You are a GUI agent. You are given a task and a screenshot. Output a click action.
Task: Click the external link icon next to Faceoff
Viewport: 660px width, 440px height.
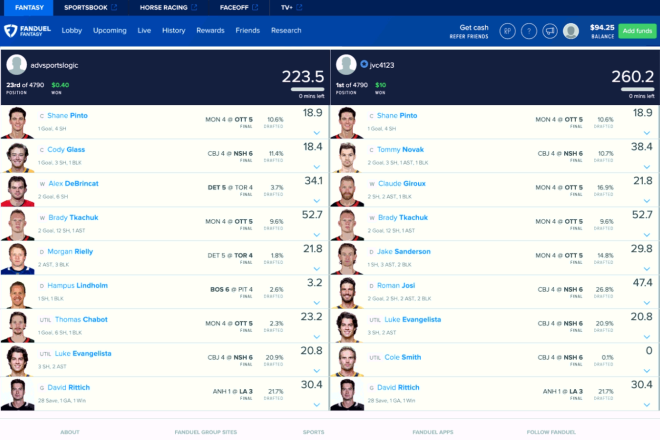tap(255, 7)
